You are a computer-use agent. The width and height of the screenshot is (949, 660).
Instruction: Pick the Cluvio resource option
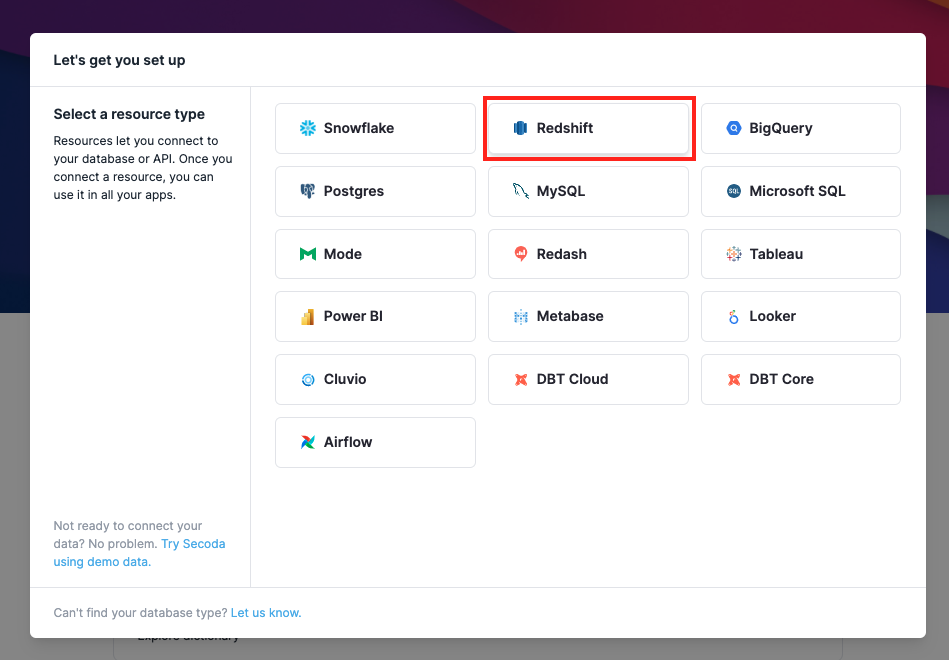pos(375,380)
